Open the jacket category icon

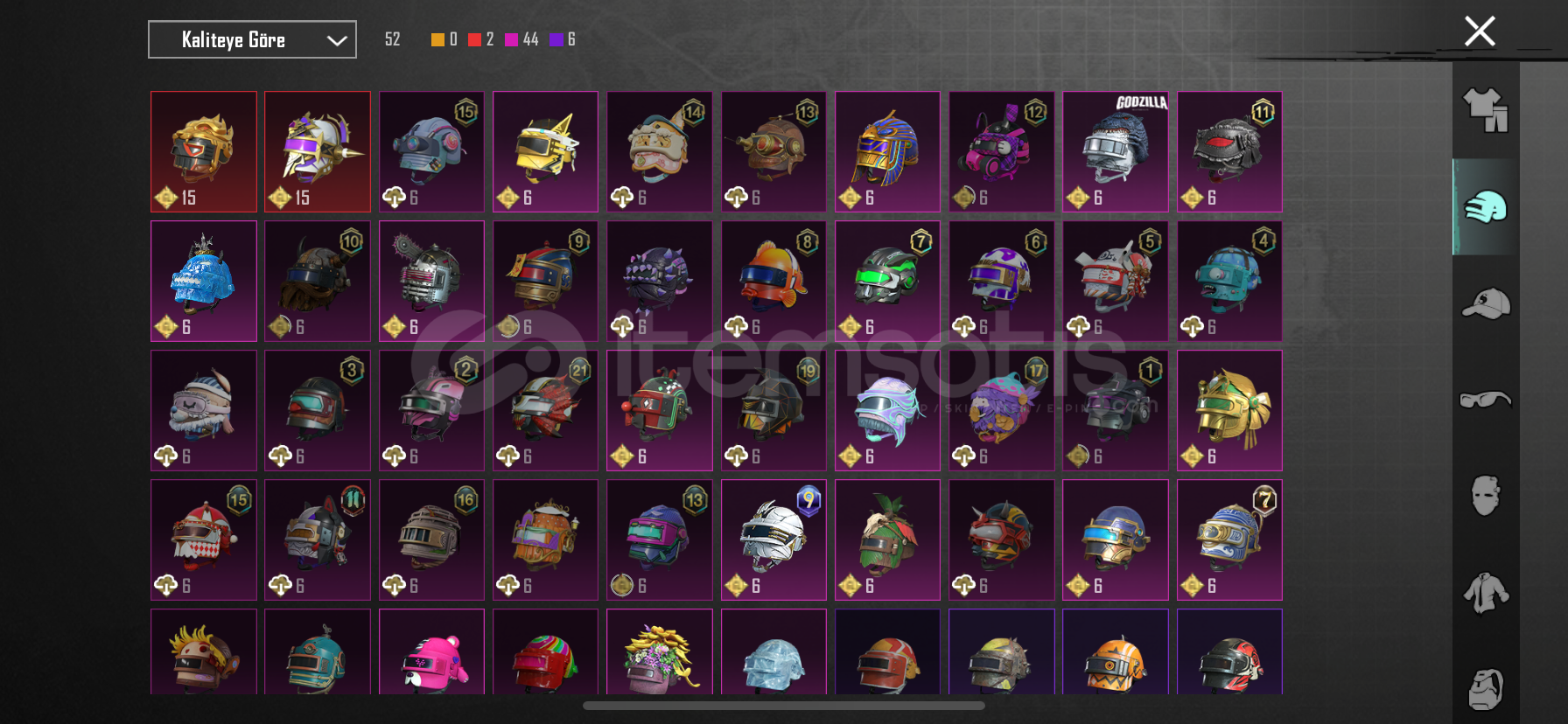coord(1486,593)
